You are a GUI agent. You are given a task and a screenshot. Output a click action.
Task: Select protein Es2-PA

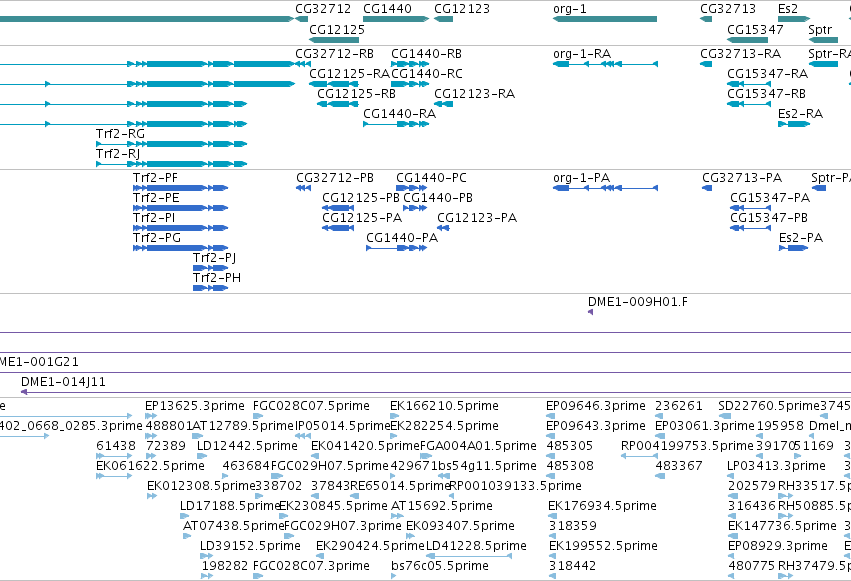click(x=793, y=248)
